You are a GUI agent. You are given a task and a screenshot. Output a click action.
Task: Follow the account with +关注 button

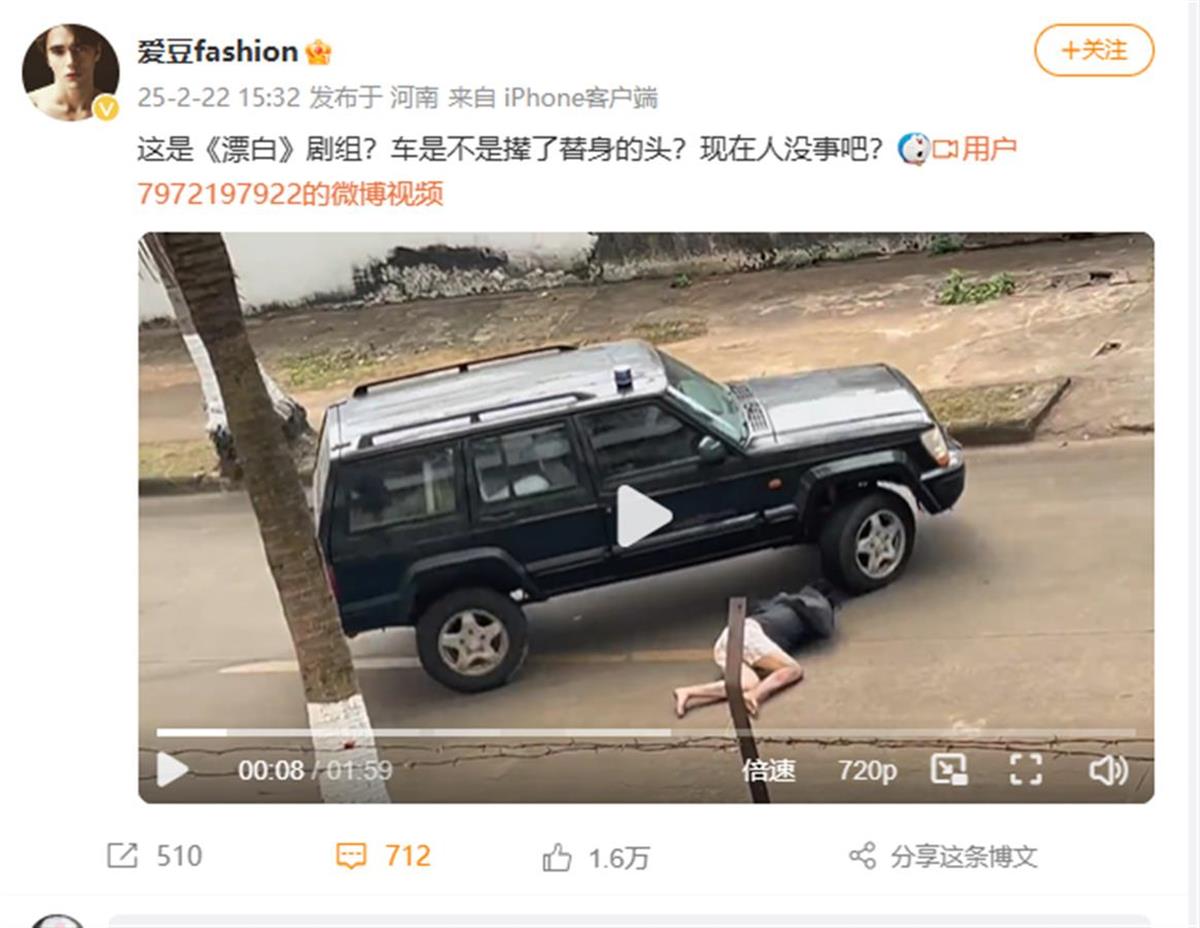(1094, 50)
